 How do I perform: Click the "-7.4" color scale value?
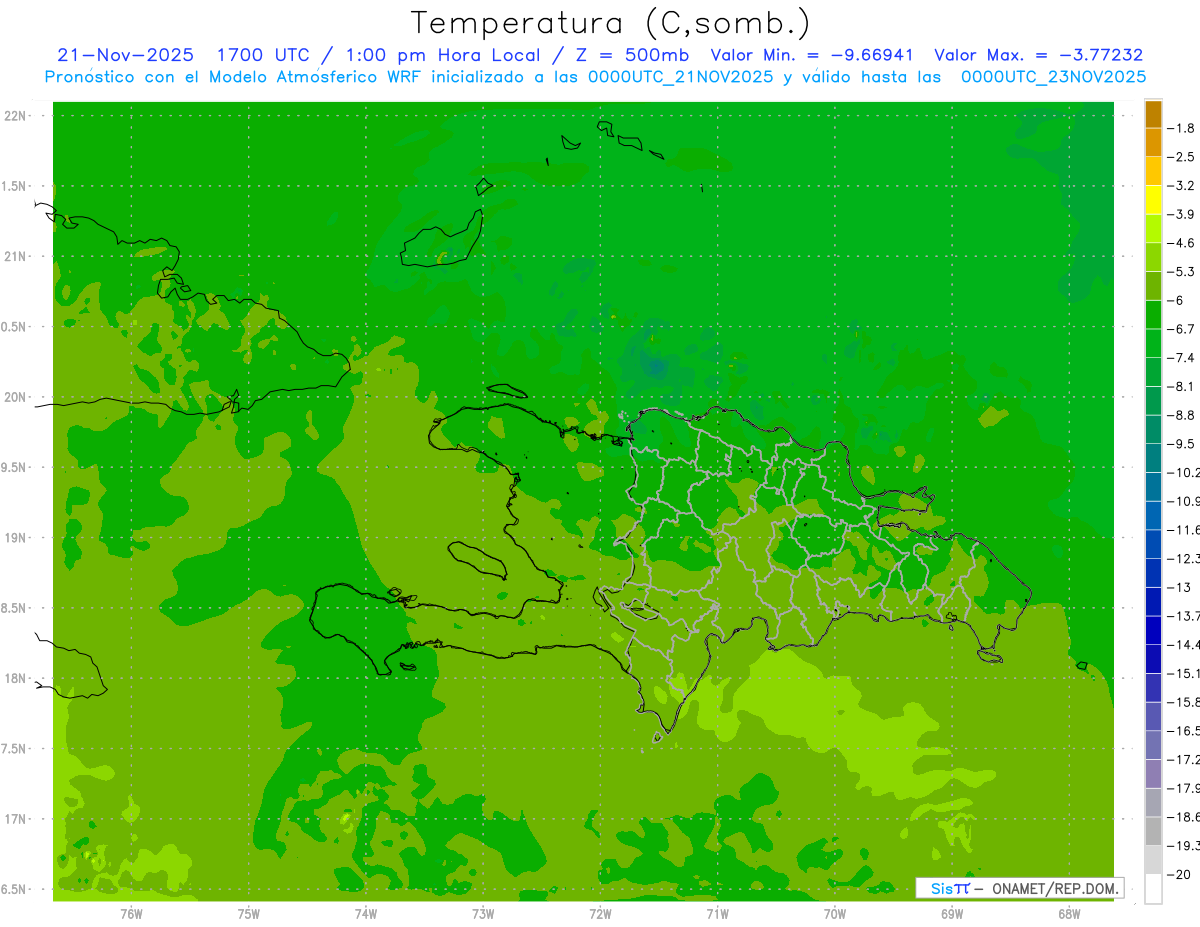(1180, 358)
